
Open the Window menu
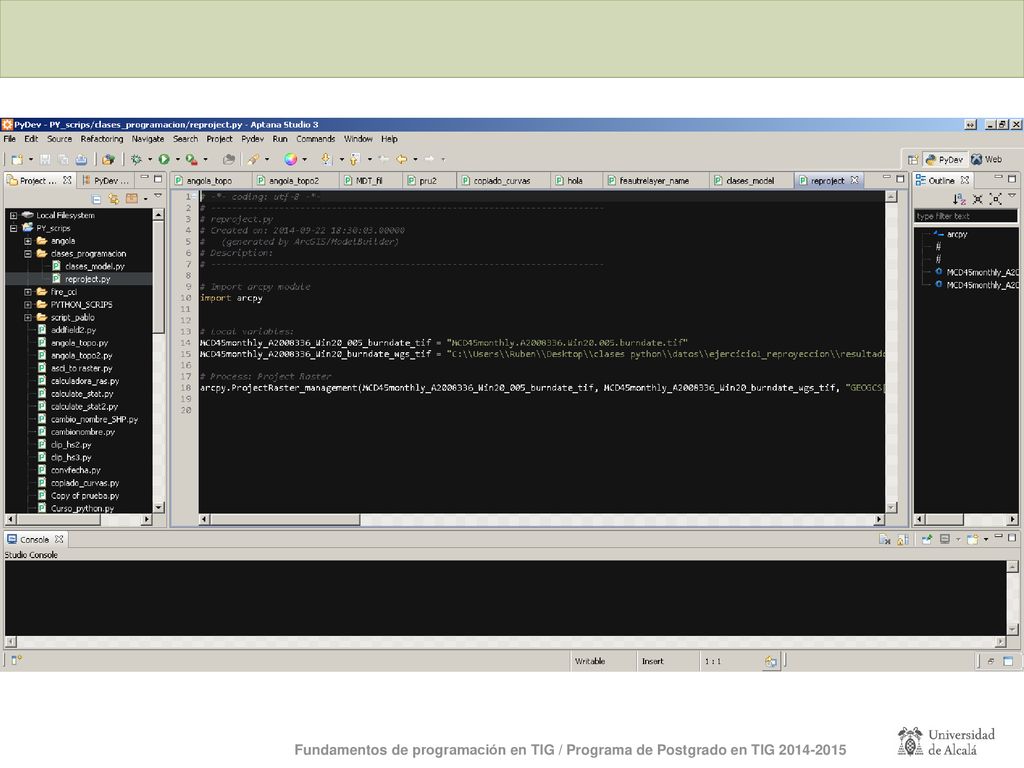pyautogui.click(x=358, y=139)
